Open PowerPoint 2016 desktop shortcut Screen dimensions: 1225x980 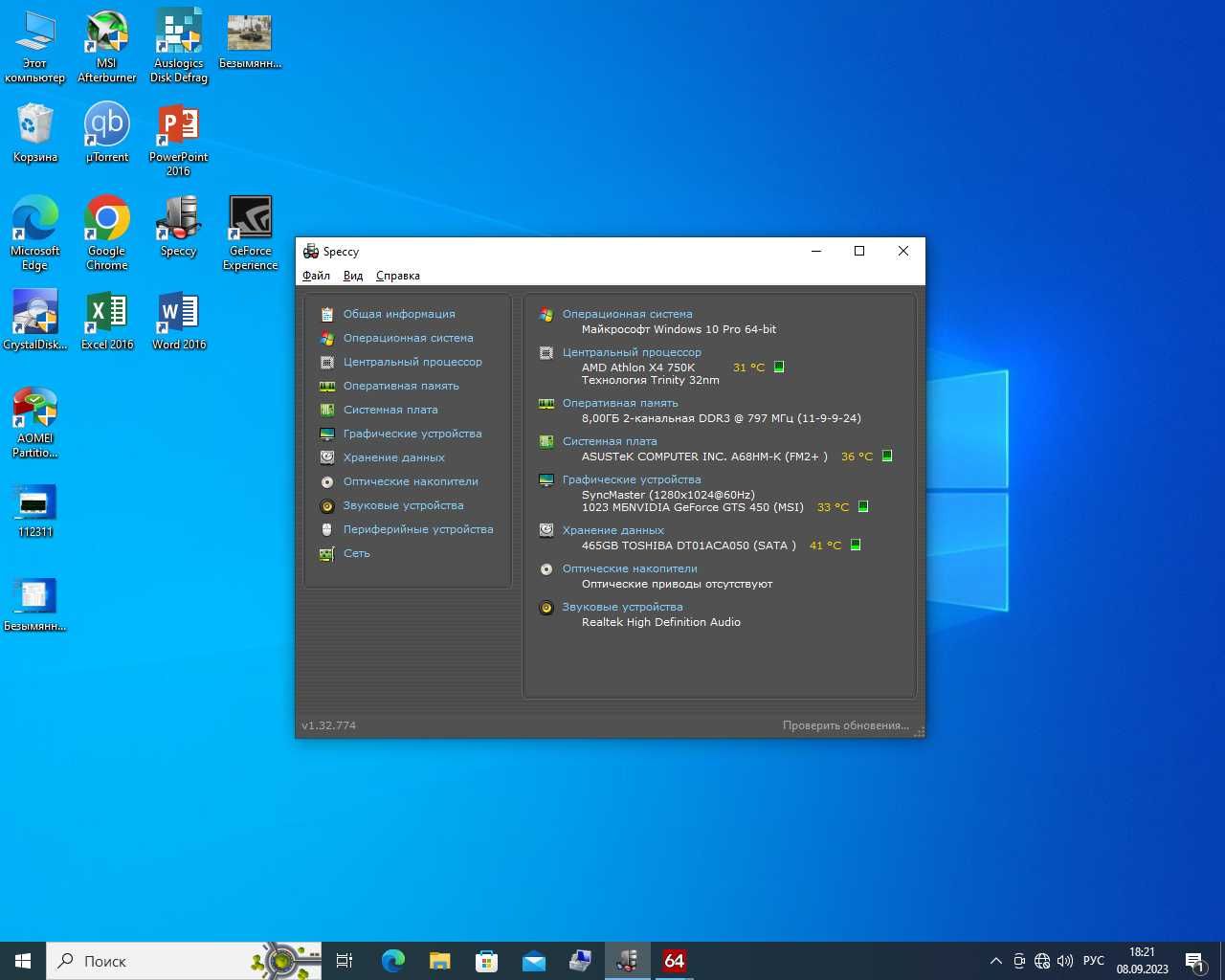point(179,140)
